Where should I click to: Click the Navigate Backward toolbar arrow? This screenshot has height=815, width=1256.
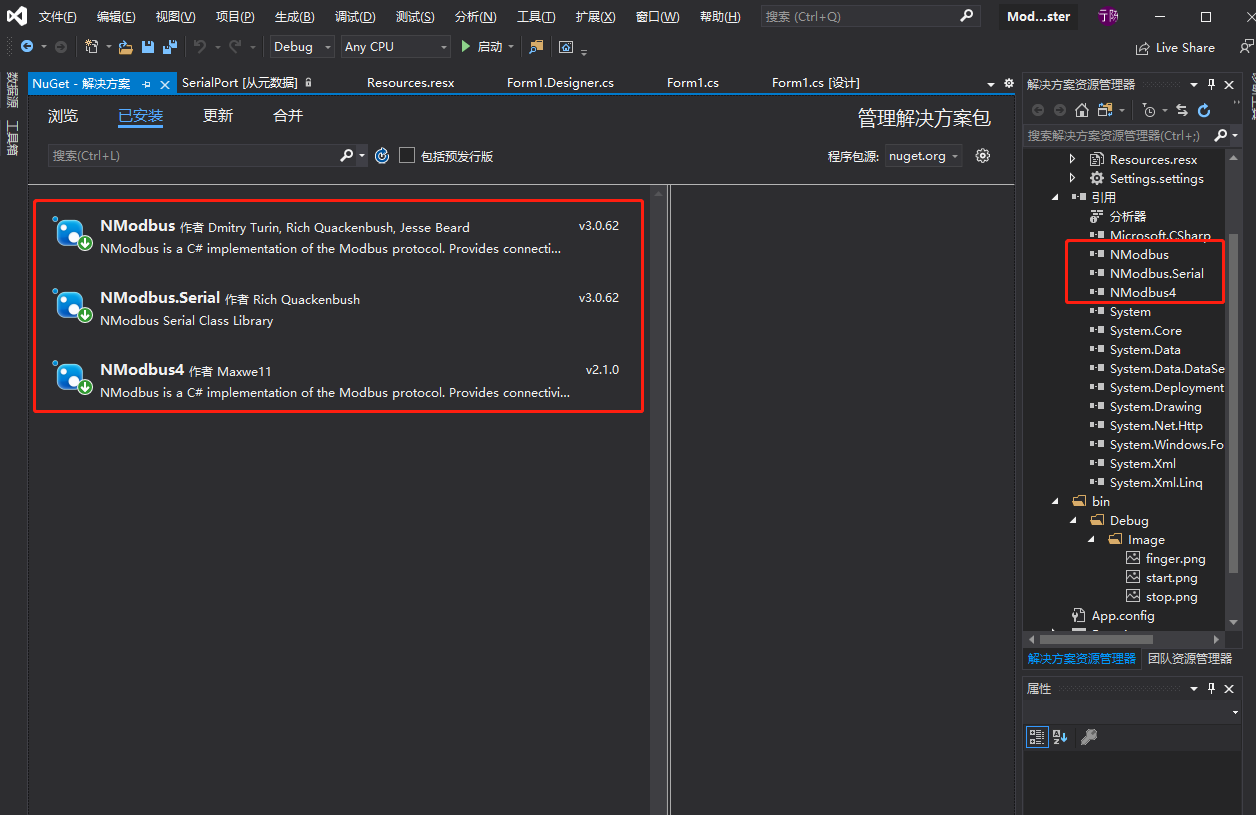(x=27, y=47)
